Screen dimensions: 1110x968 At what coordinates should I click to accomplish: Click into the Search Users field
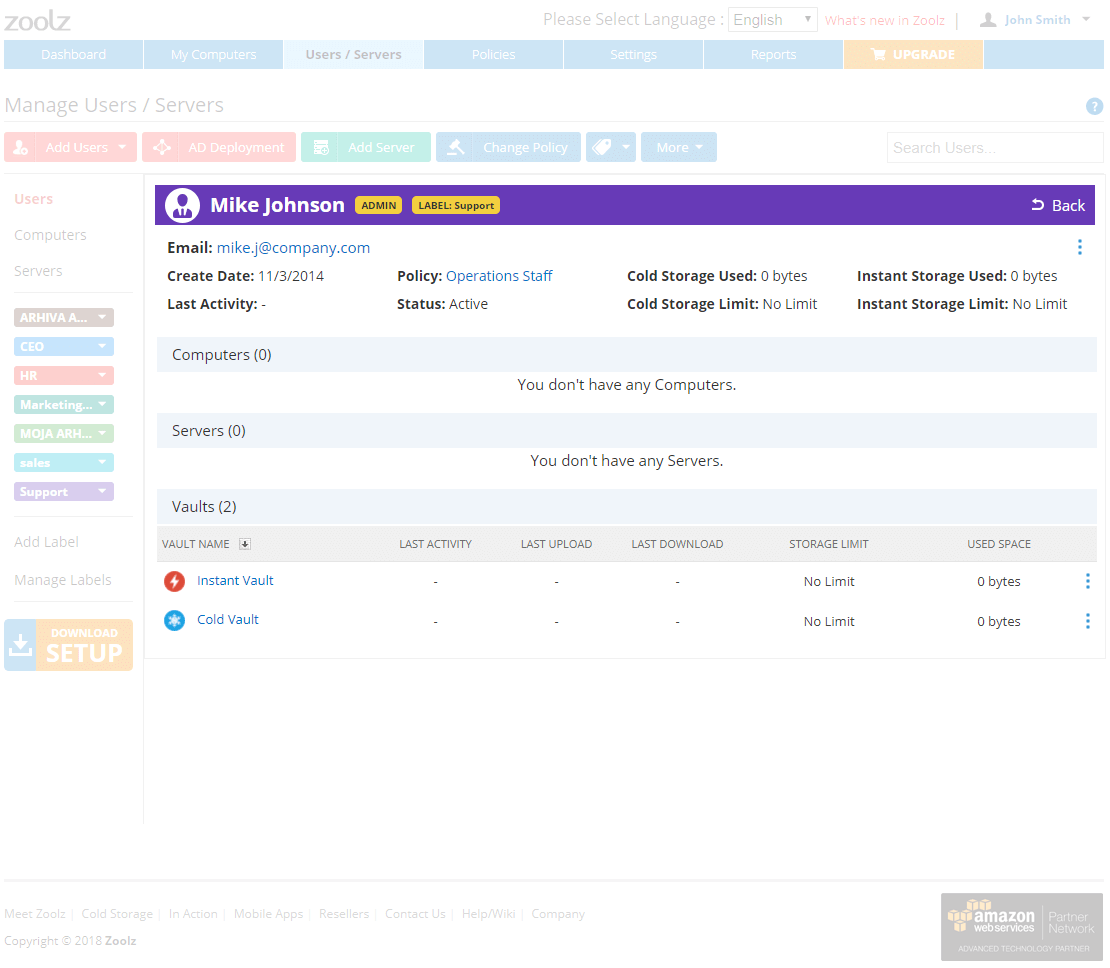point(994,148)
